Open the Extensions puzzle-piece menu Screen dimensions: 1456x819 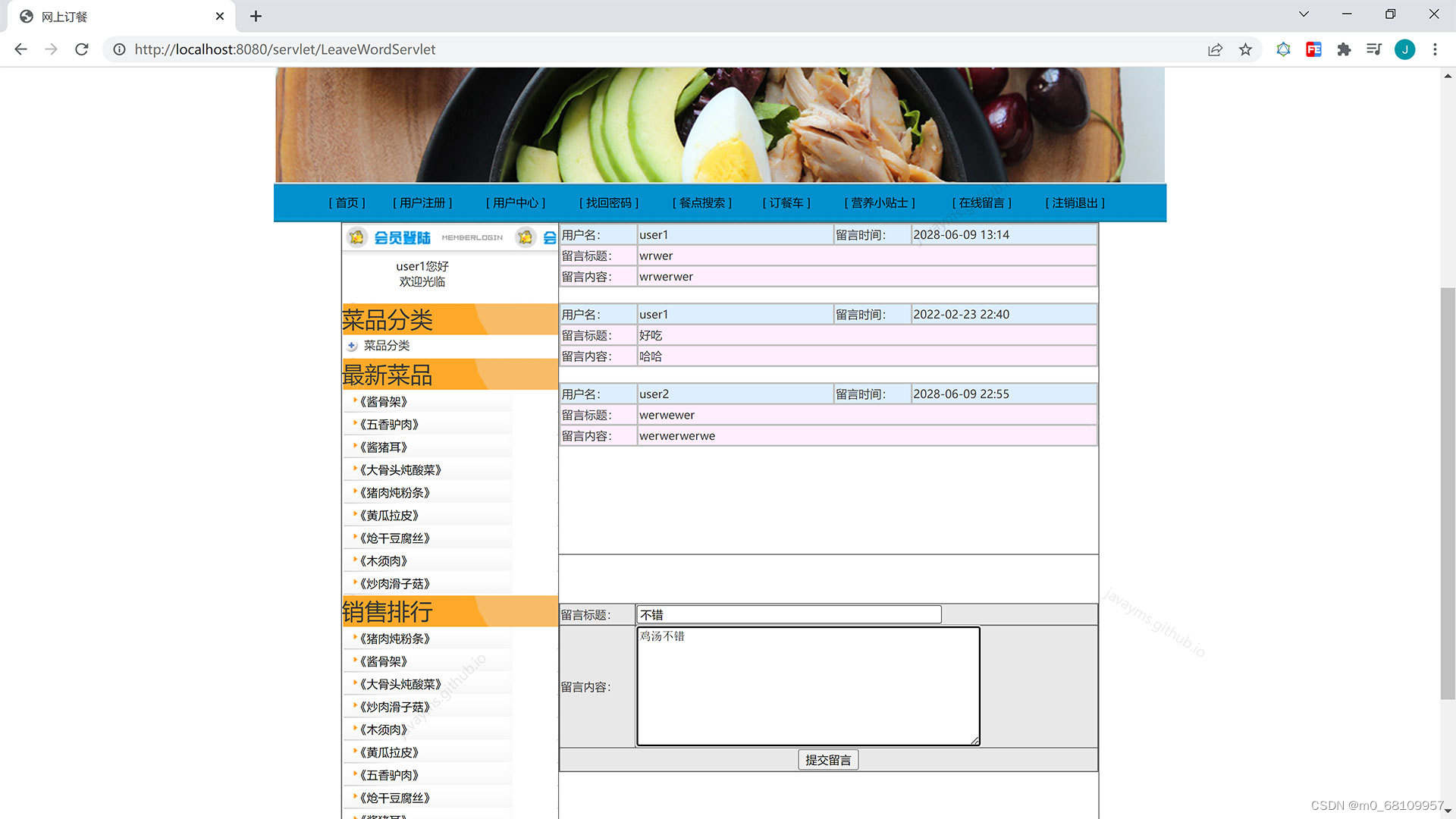(x=1344, y=49)
